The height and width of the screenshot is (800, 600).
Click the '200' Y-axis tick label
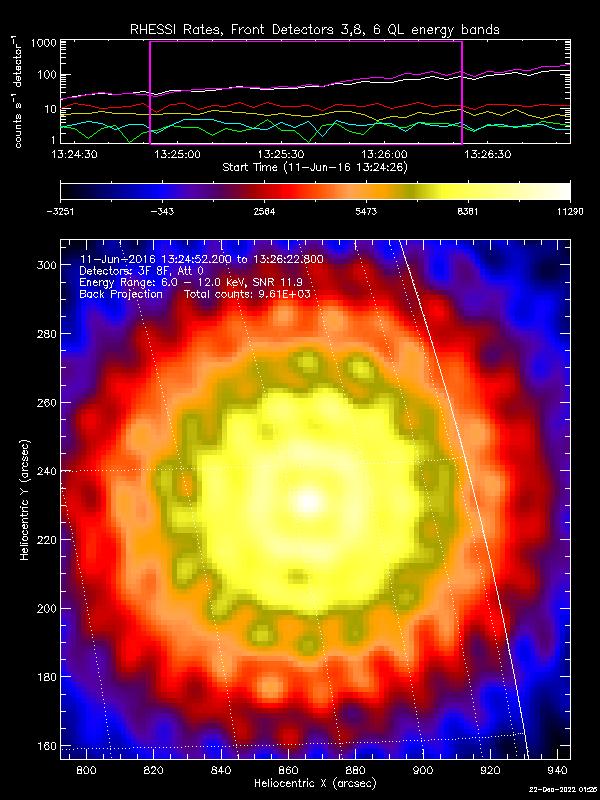(x=47, y=609)
